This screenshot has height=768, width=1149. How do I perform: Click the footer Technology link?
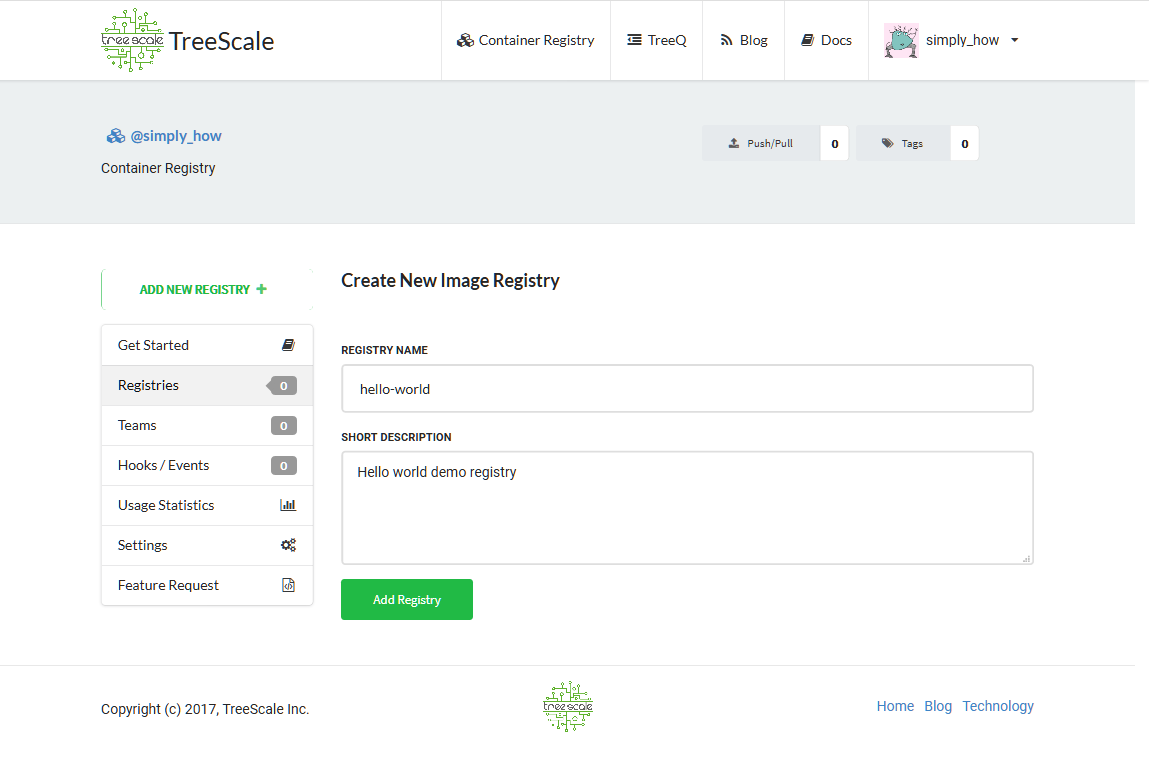point(998,706)
